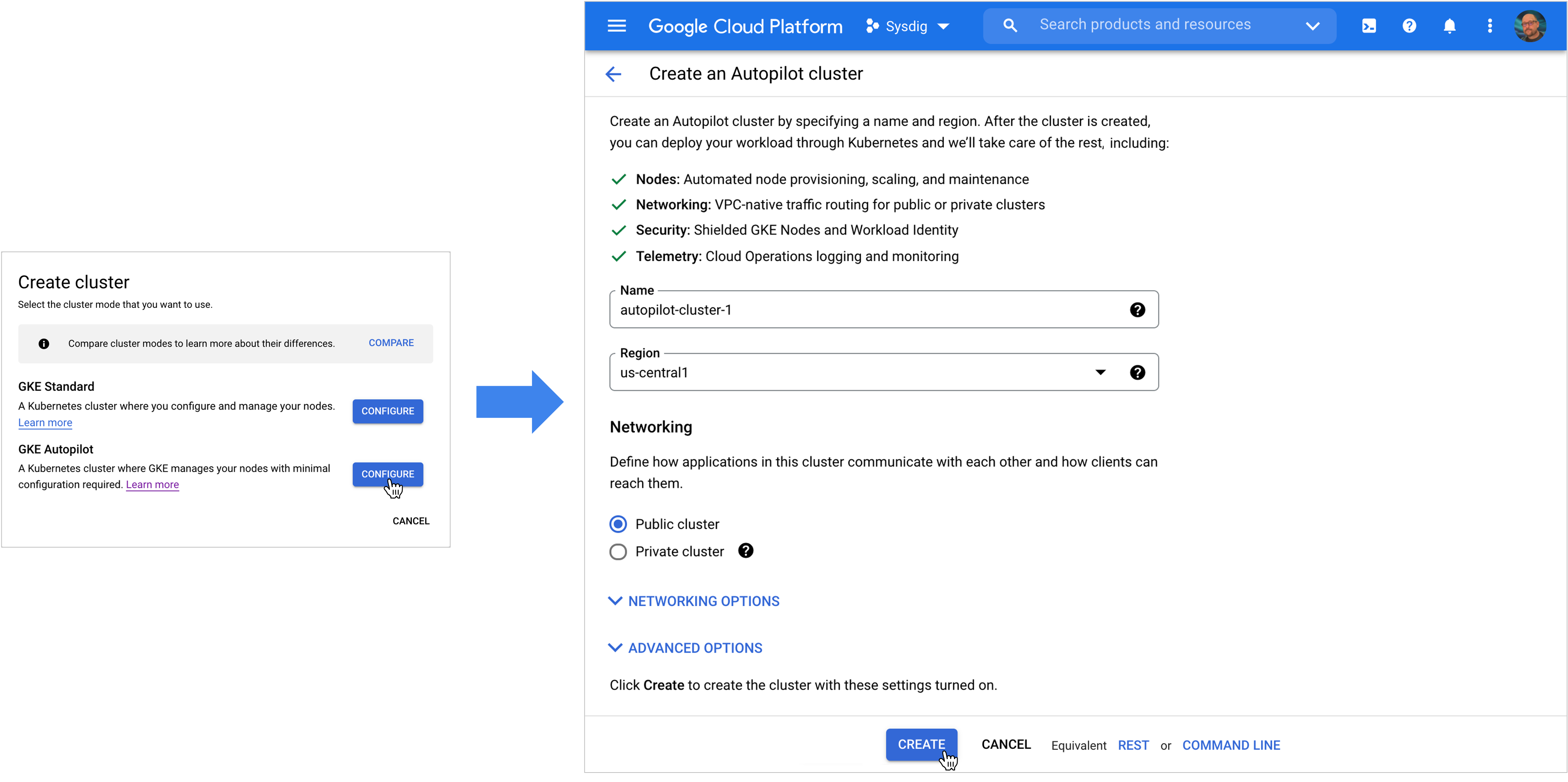The image size is (1568, 782).
Task: Select the Private cluster radio button
Action: (618, 552)
